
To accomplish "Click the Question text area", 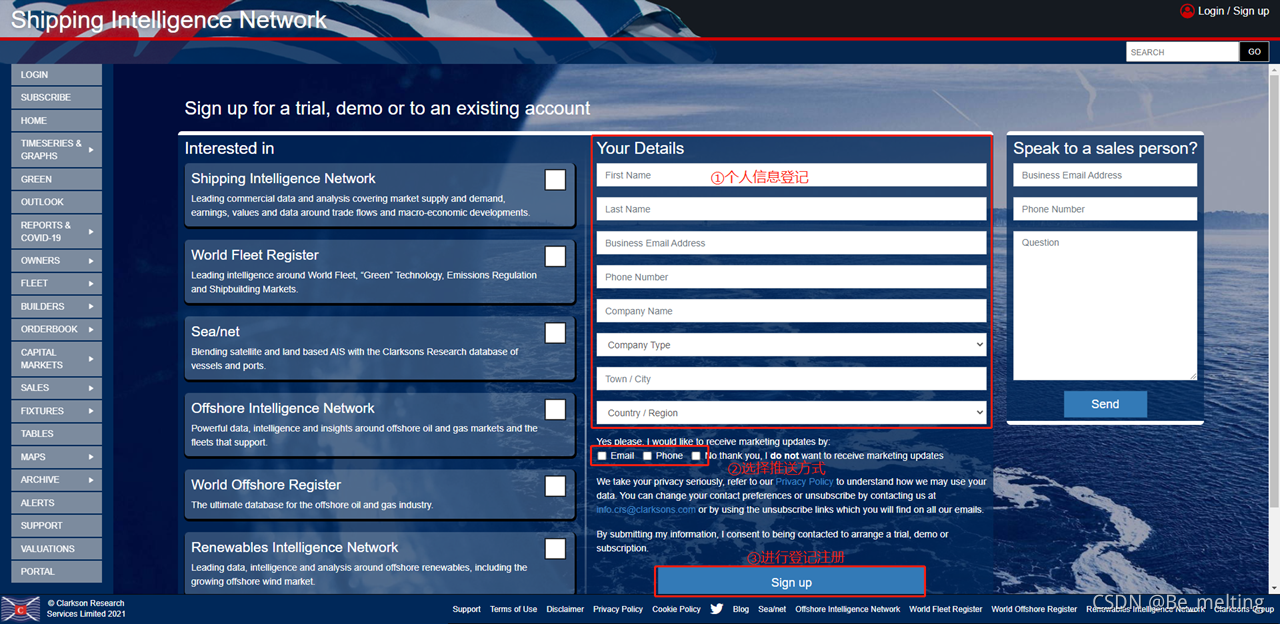I will coord(1105,306).
